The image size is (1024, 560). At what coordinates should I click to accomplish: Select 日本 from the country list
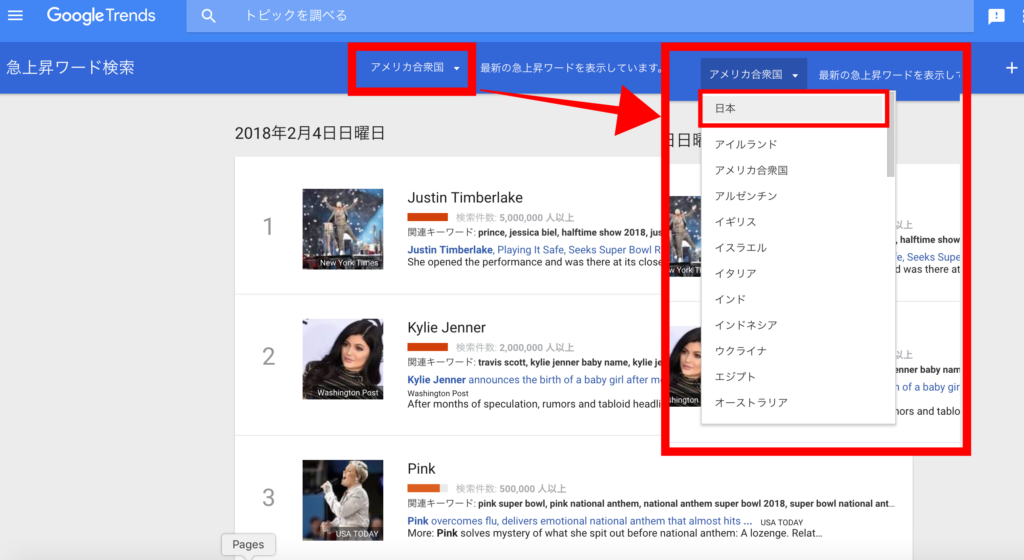pyautogui.click(x=793, y=108)
